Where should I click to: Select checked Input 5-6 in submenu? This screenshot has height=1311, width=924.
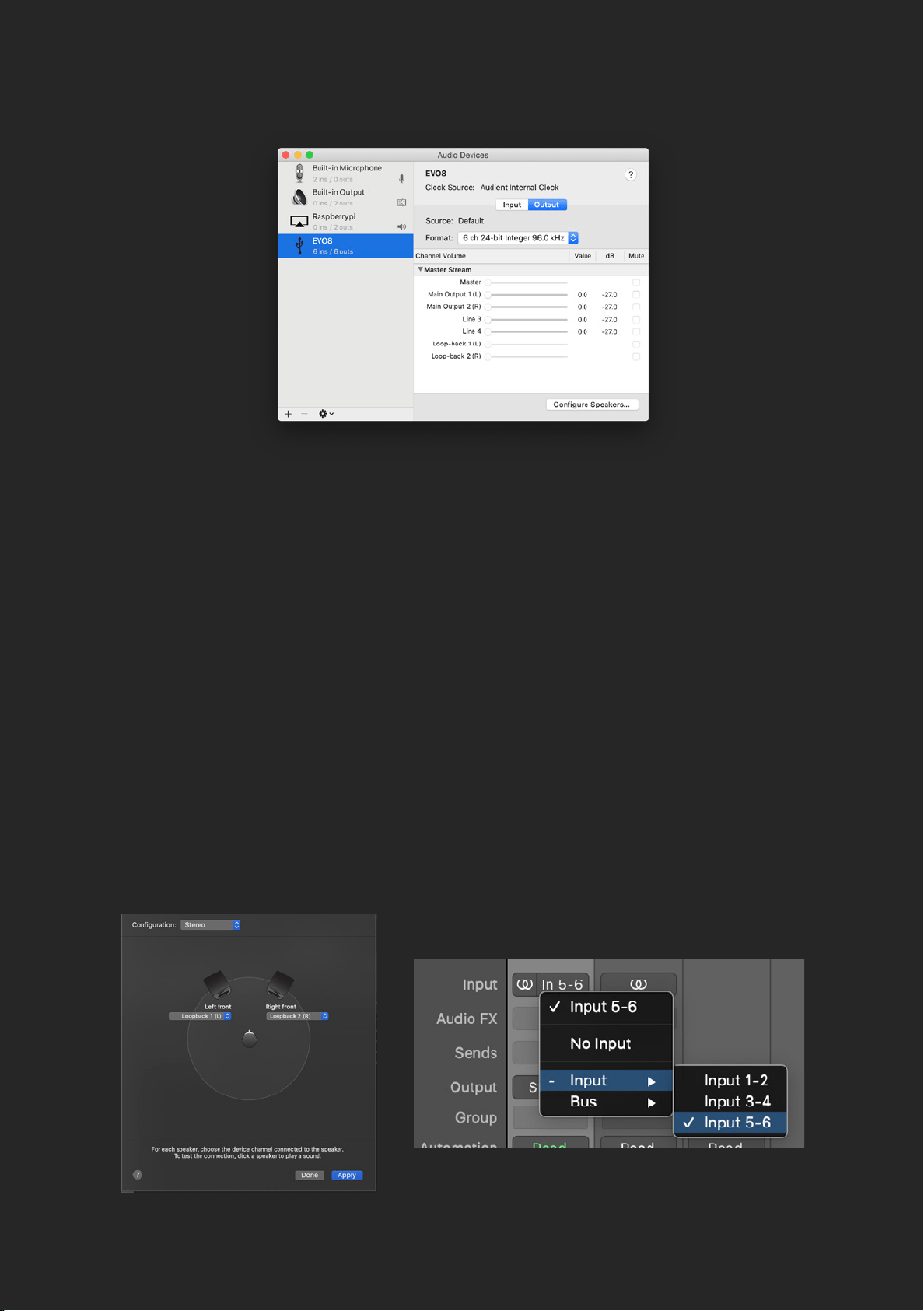coord(730,1123)
